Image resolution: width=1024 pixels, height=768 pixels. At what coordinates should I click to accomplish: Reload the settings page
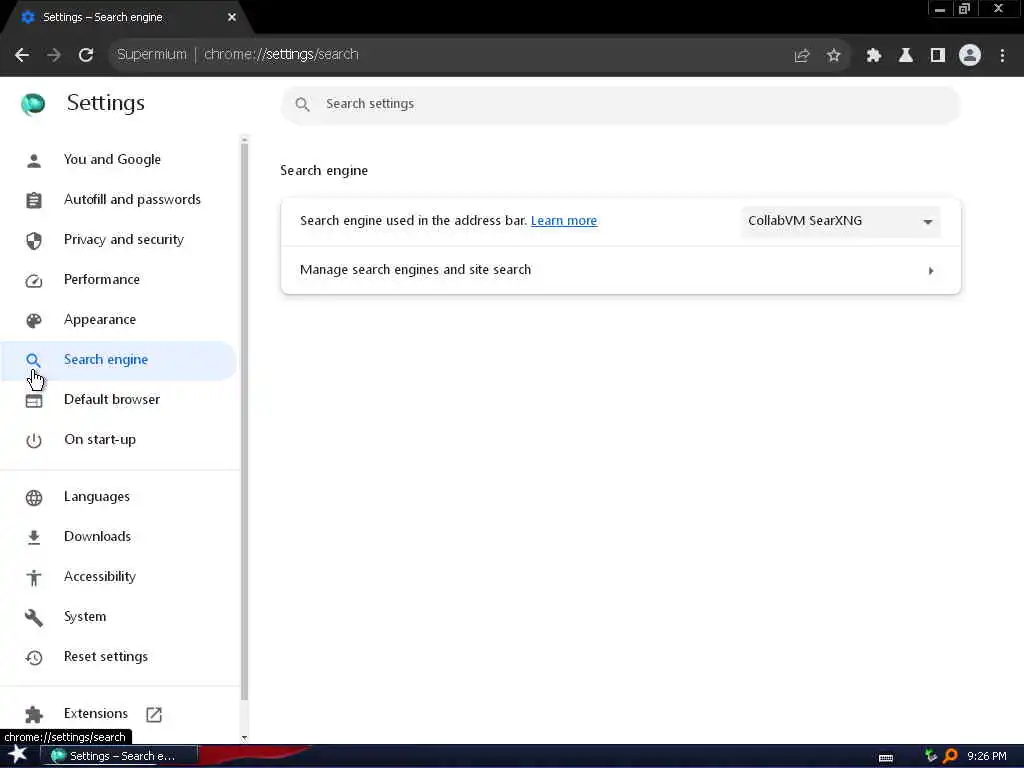click(x=86, y=55)
